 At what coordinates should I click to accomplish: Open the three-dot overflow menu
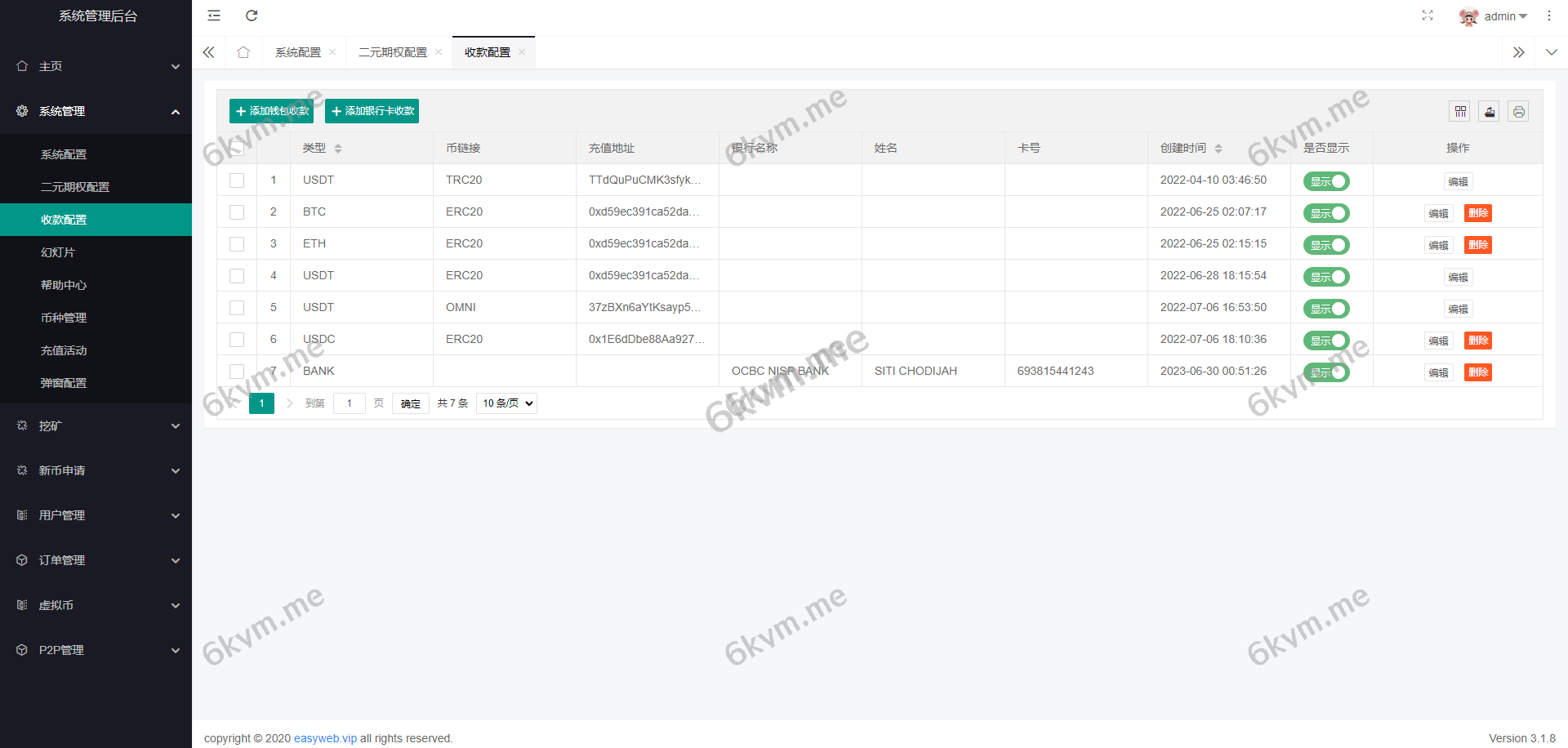point(1549,16)
